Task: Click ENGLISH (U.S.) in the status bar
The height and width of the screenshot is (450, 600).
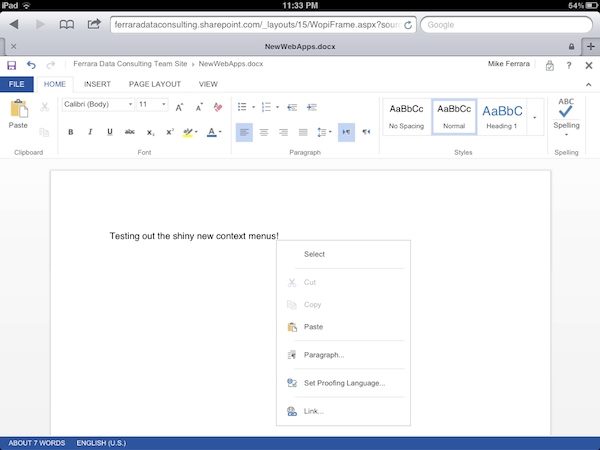Action: tap(101, 443)
